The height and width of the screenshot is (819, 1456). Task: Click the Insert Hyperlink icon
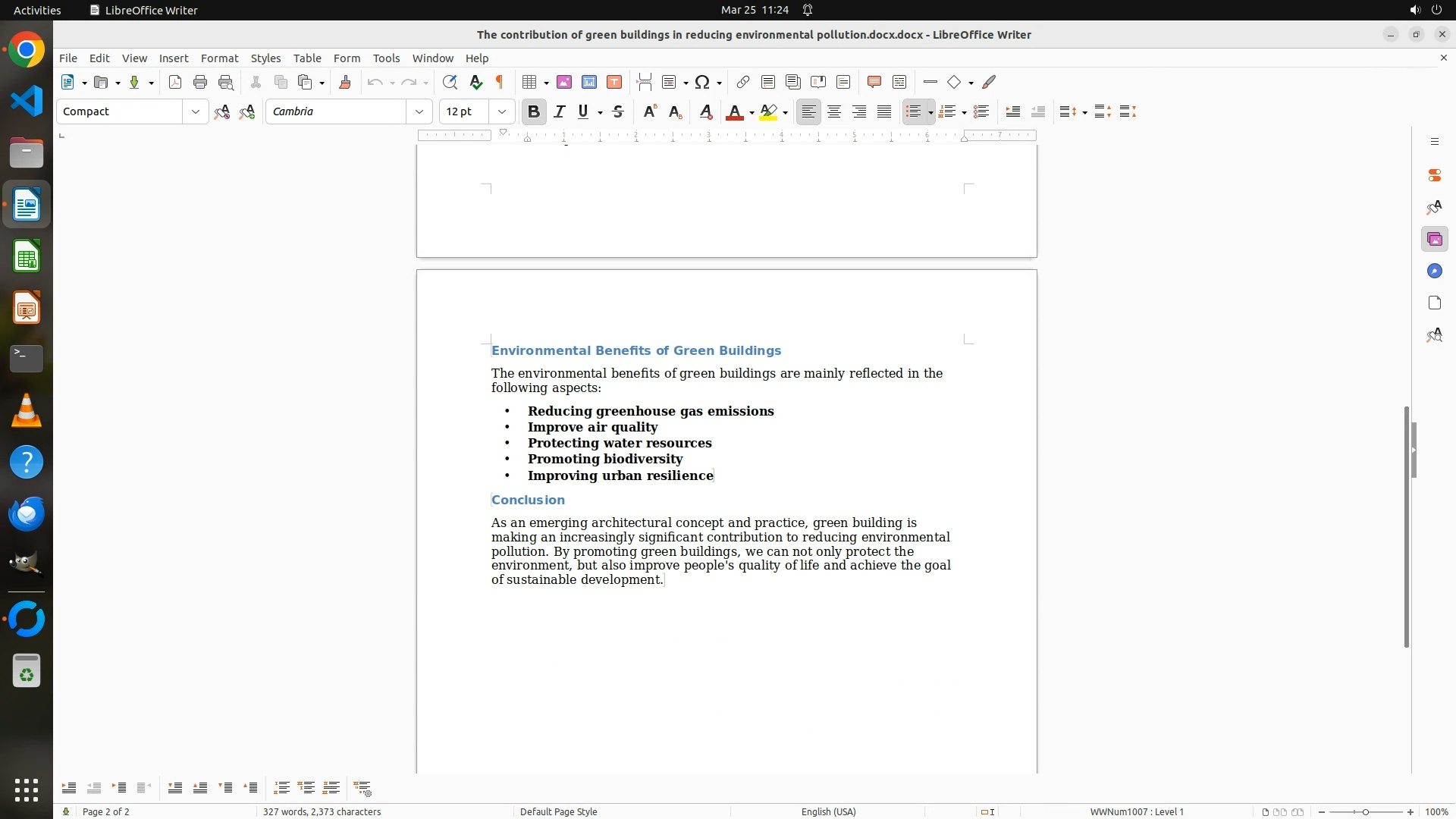tap(743, 83)
